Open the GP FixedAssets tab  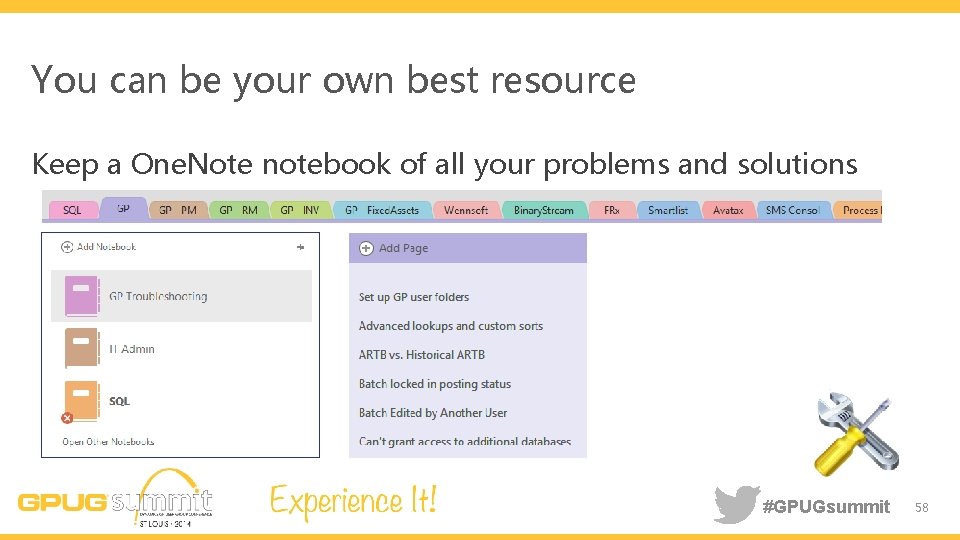pos(382,210)
